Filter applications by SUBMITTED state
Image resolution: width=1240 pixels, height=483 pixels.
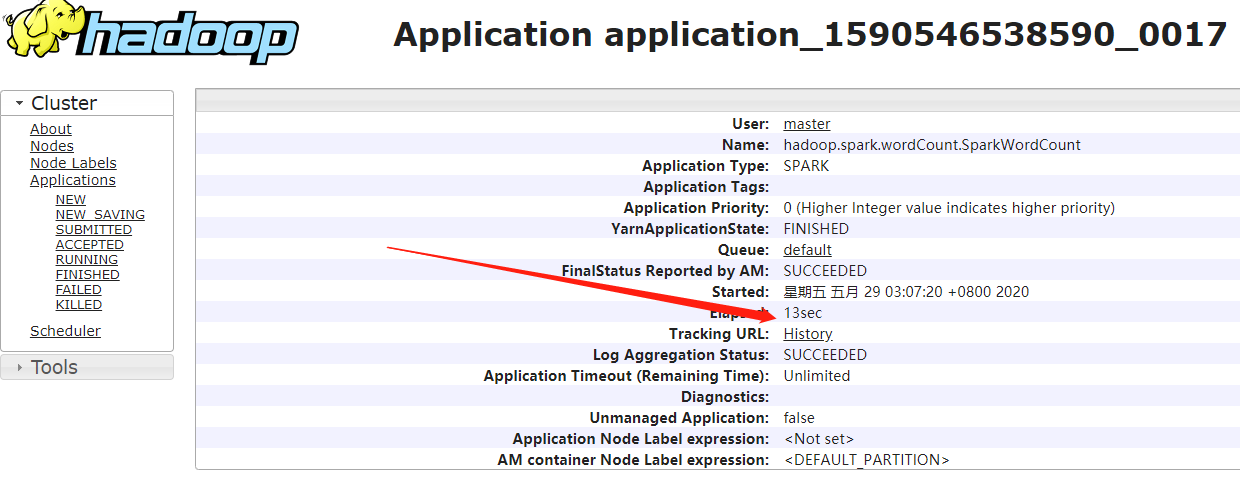(94, 230)
